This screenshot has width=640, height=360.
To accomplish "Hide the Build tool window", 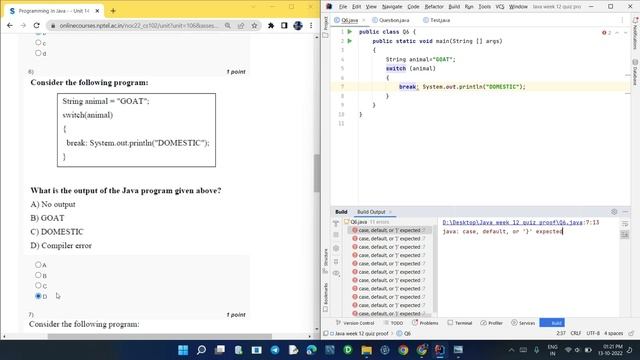I will (625, 212).
